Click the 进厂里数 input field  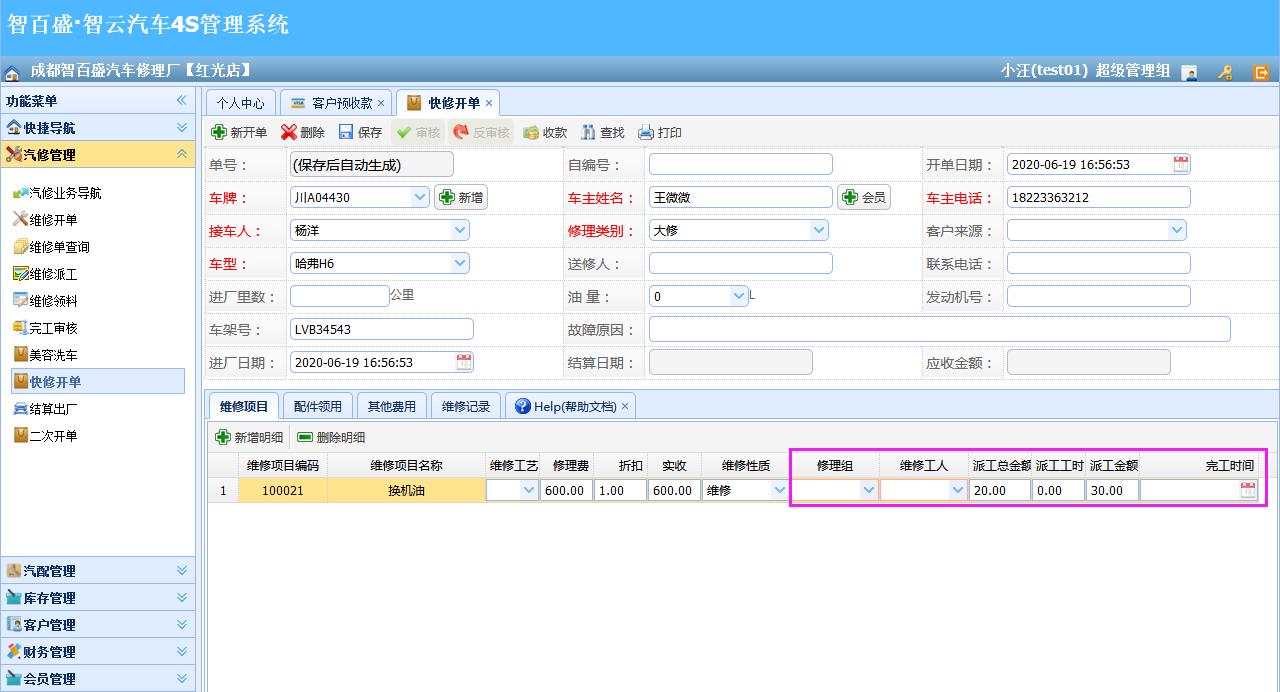pos(339,296)
